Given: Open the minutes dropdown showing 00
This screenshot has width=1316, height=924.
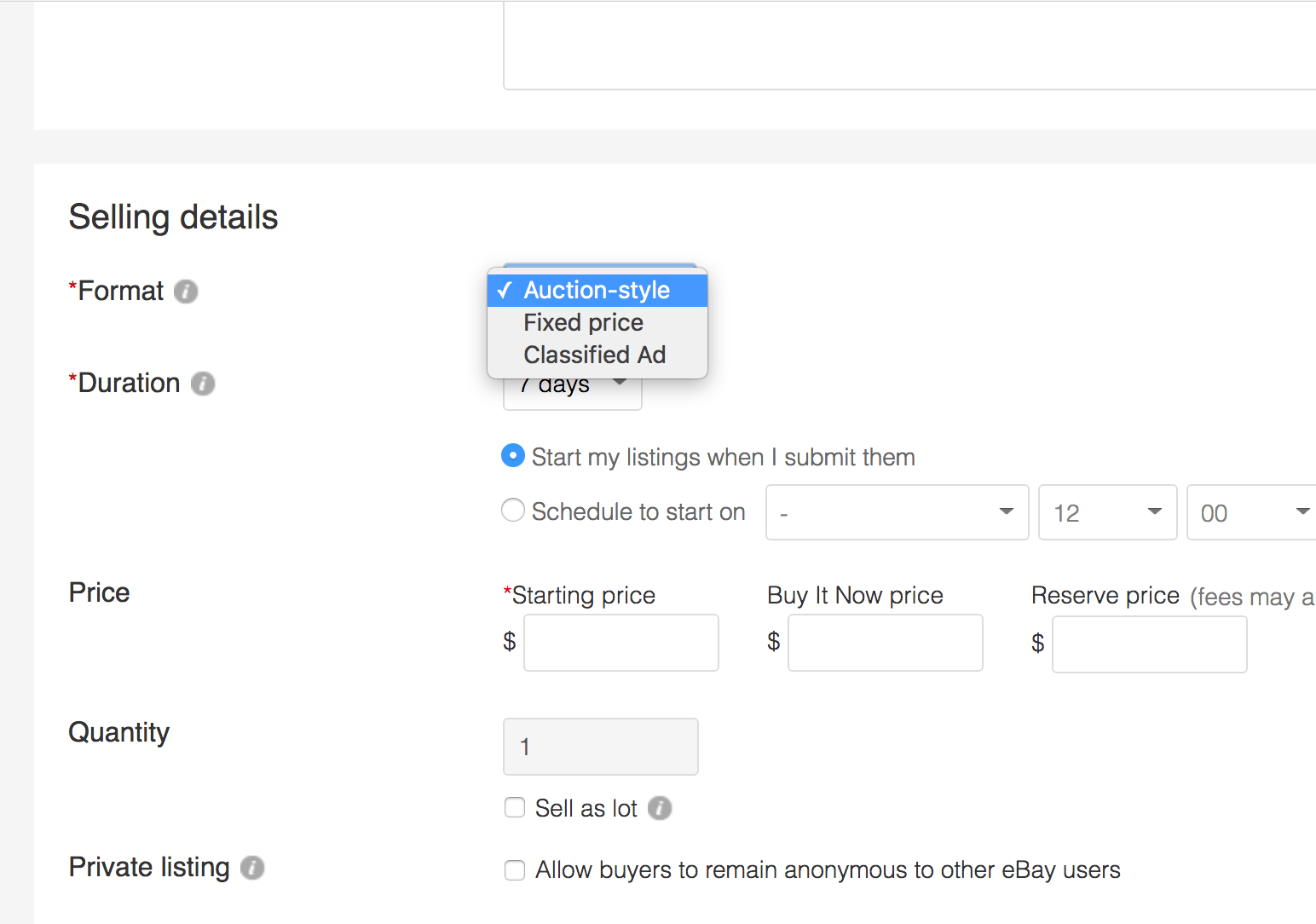Looking at the screenshot, I should [x=1249, y=512].
